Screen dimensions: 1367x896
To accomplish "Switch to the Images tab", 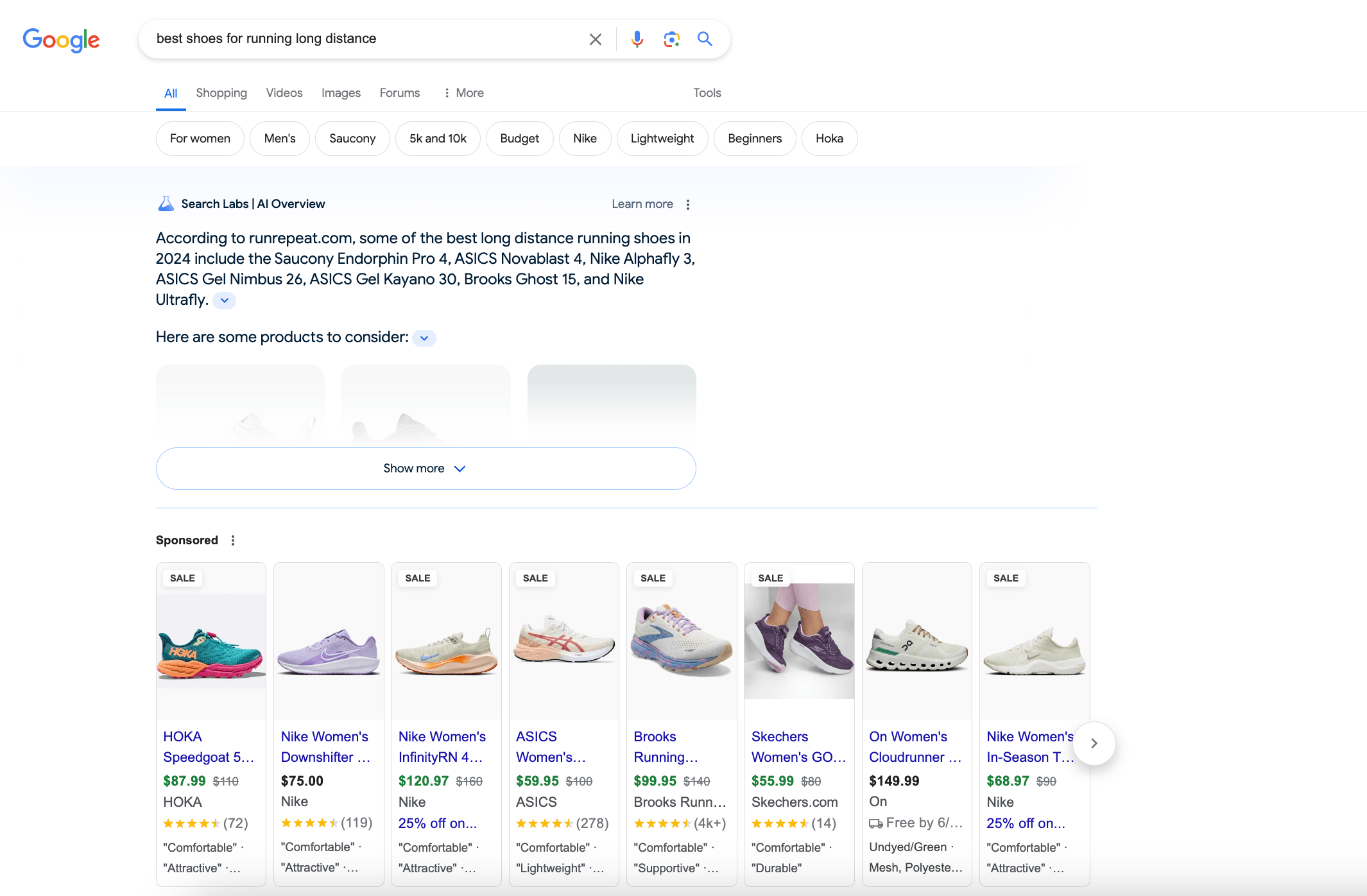I will [341, 93].
